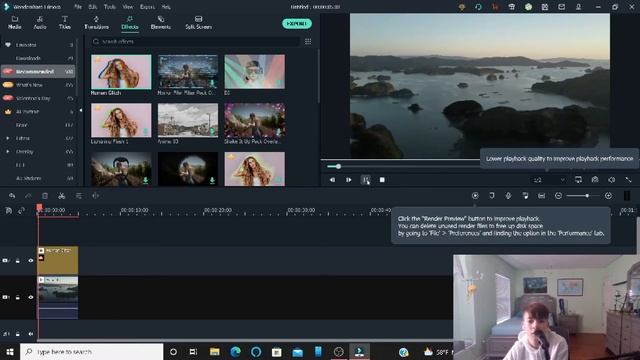Screen dimensions: 640x360
Task: Collapse the effects sidebar with the small arrow
Action: pos(81,110)
